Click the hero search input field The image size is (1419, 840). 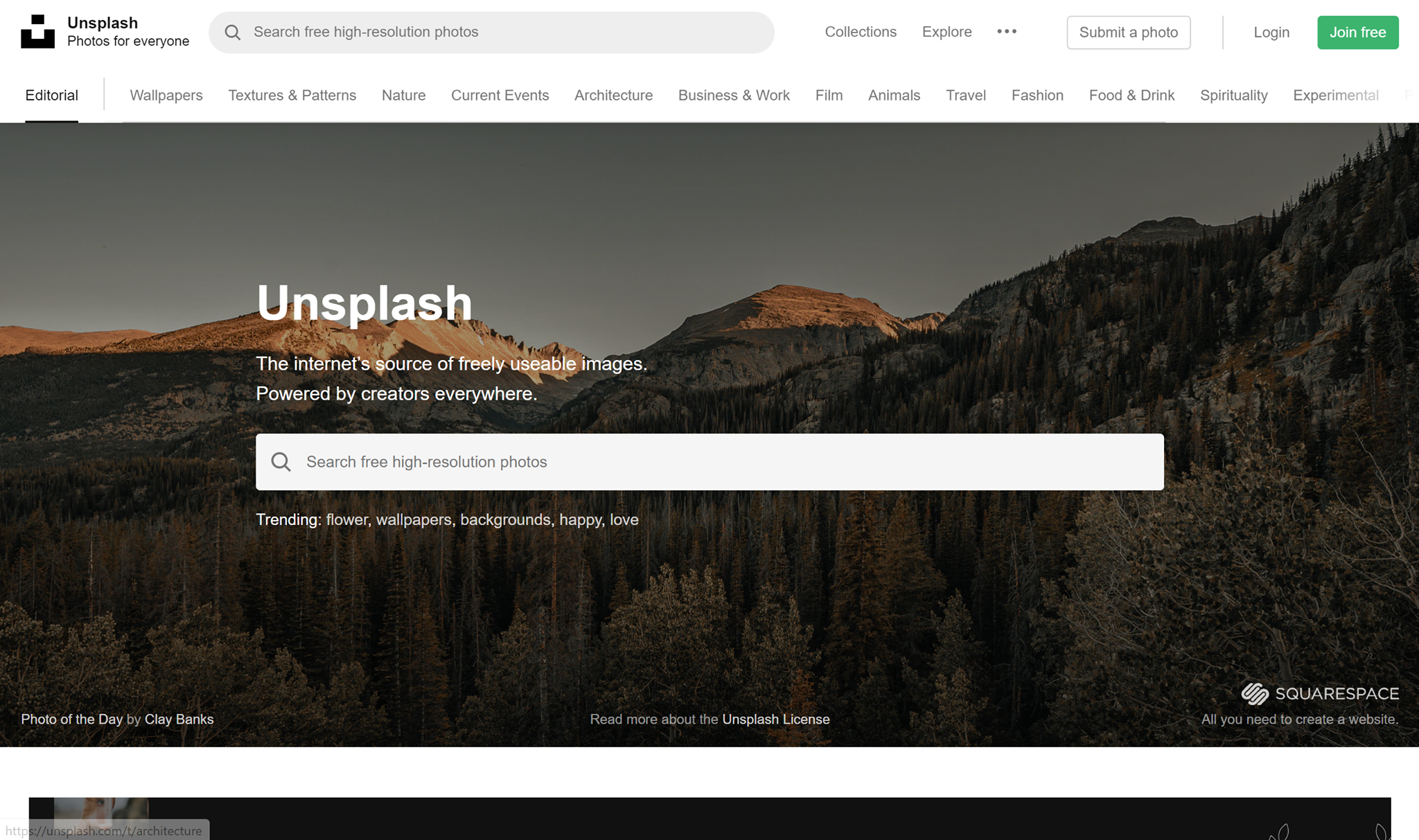tap(709, 462)
